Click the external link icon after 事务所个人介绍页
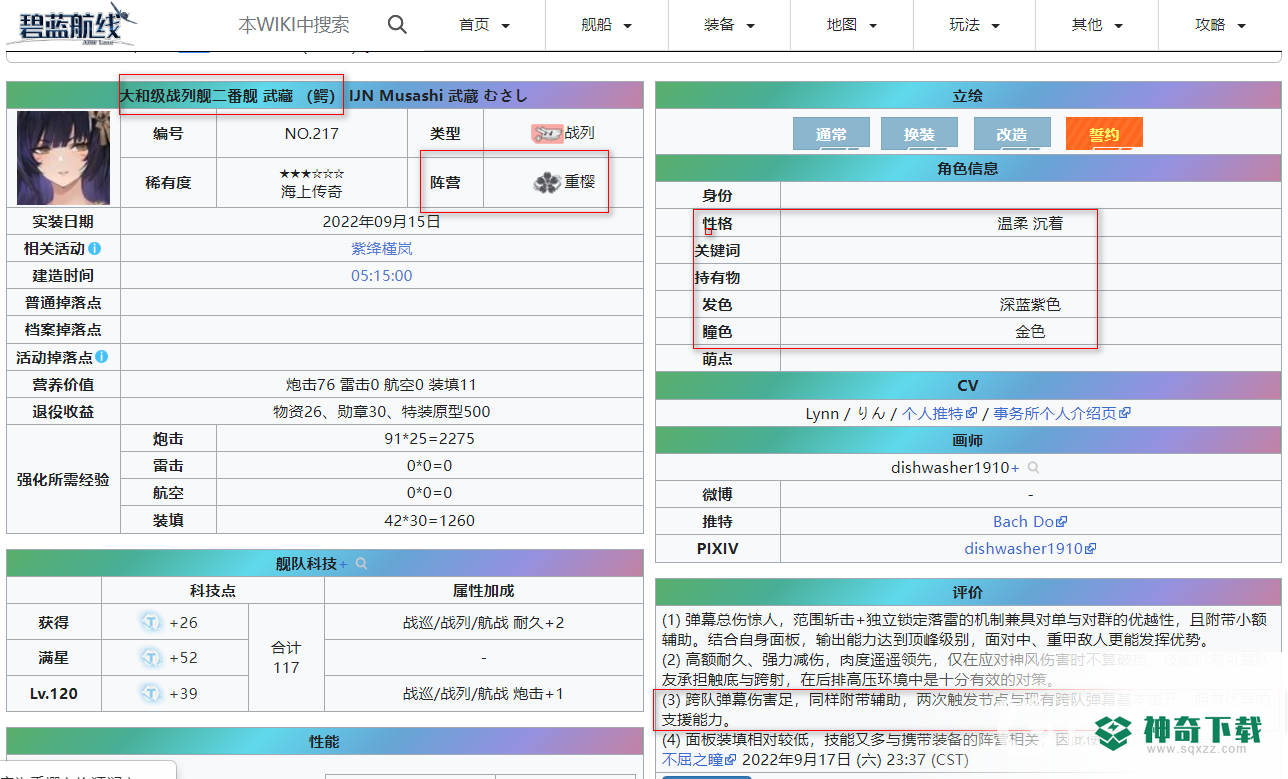Viewport: 1288px width, 779px height. [1125, 413]
